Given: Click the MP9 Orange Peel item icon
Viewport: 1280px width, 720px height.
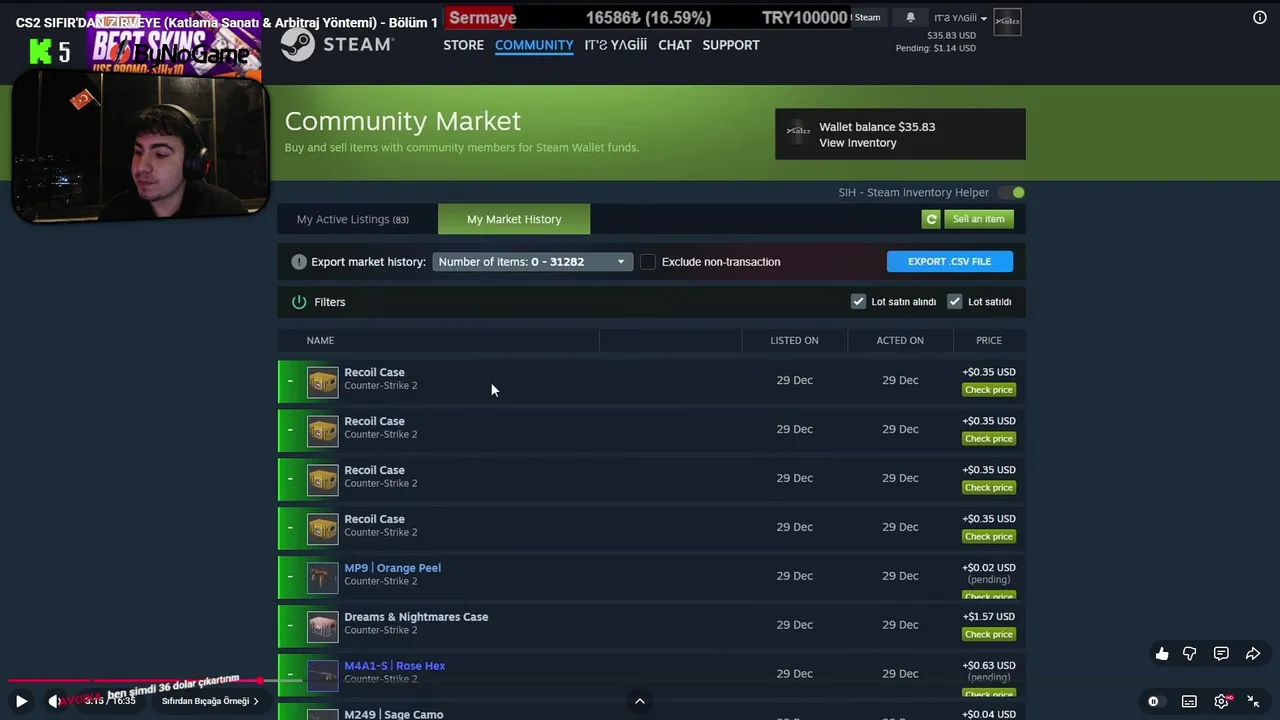Looking at the screenshot, I should [x=322, y=578].
